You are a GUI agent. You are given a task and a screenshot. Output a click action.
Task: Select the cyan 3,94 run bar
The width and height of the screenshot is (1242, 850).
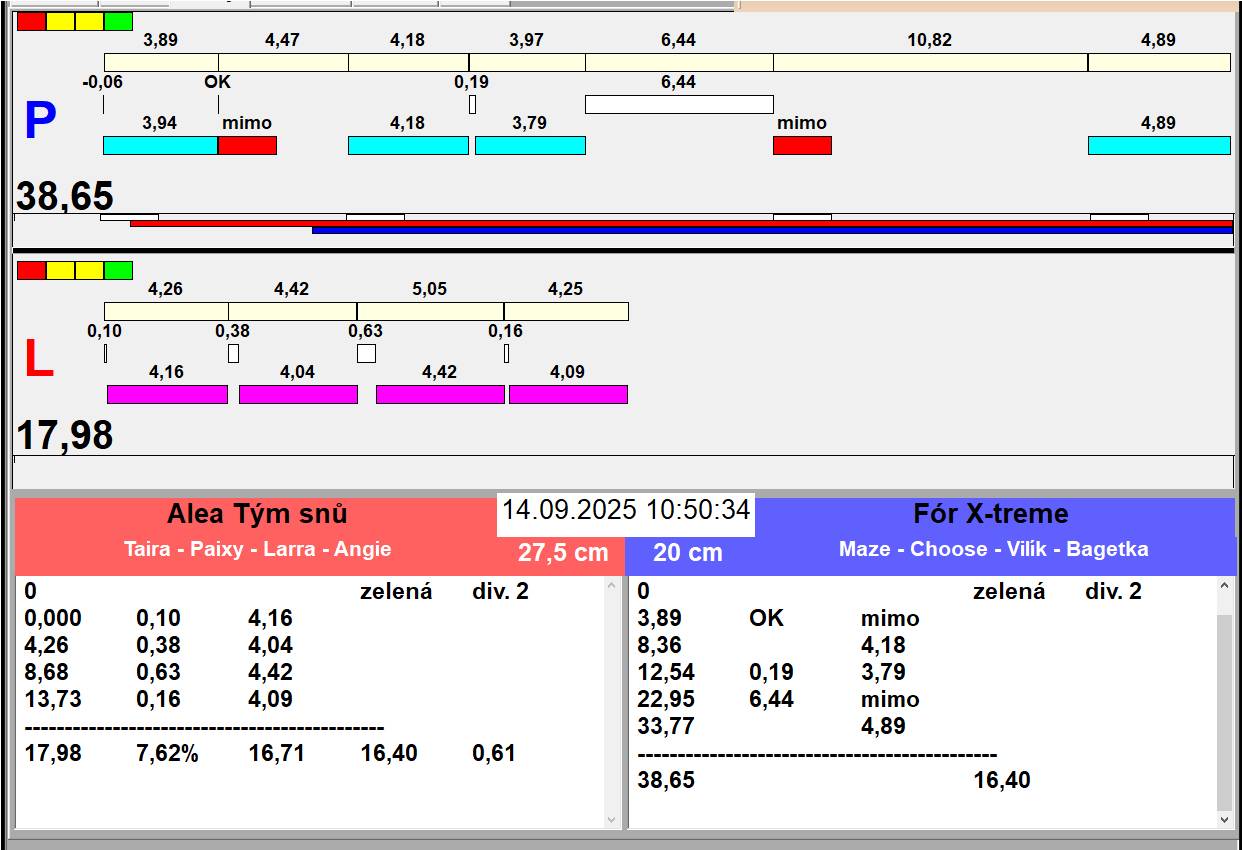click(160, 146)
